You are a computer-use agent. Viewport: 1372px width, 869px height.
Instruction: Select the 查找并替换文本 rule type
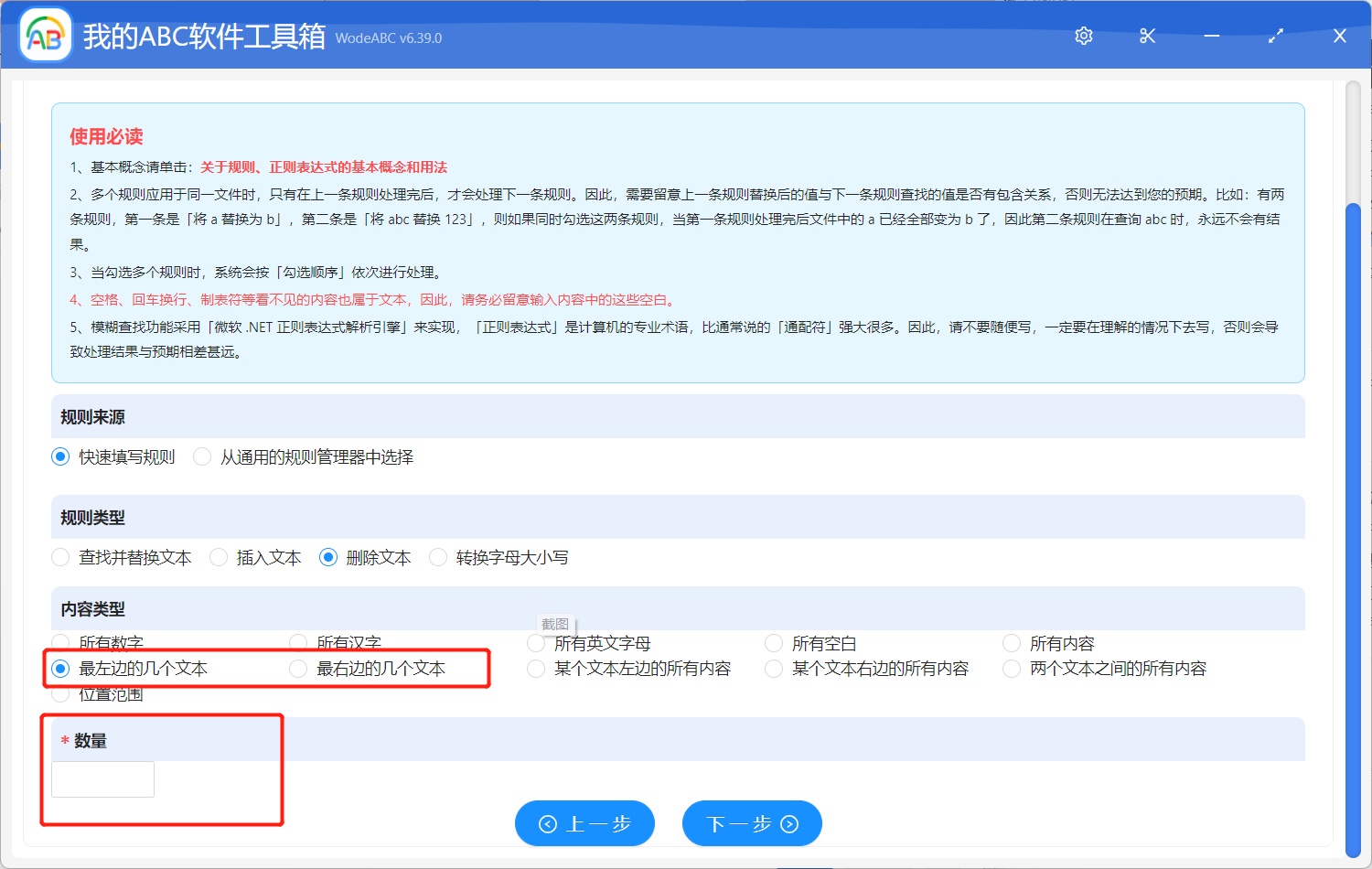pyautogui.click(x=60, y=557)
